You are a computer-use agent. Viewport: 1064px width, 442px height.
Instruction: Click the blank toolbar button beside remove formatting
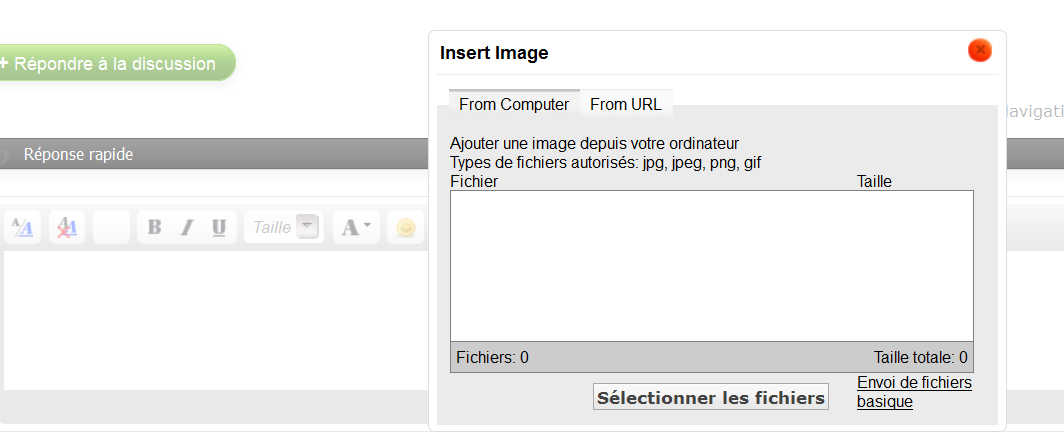111,228
